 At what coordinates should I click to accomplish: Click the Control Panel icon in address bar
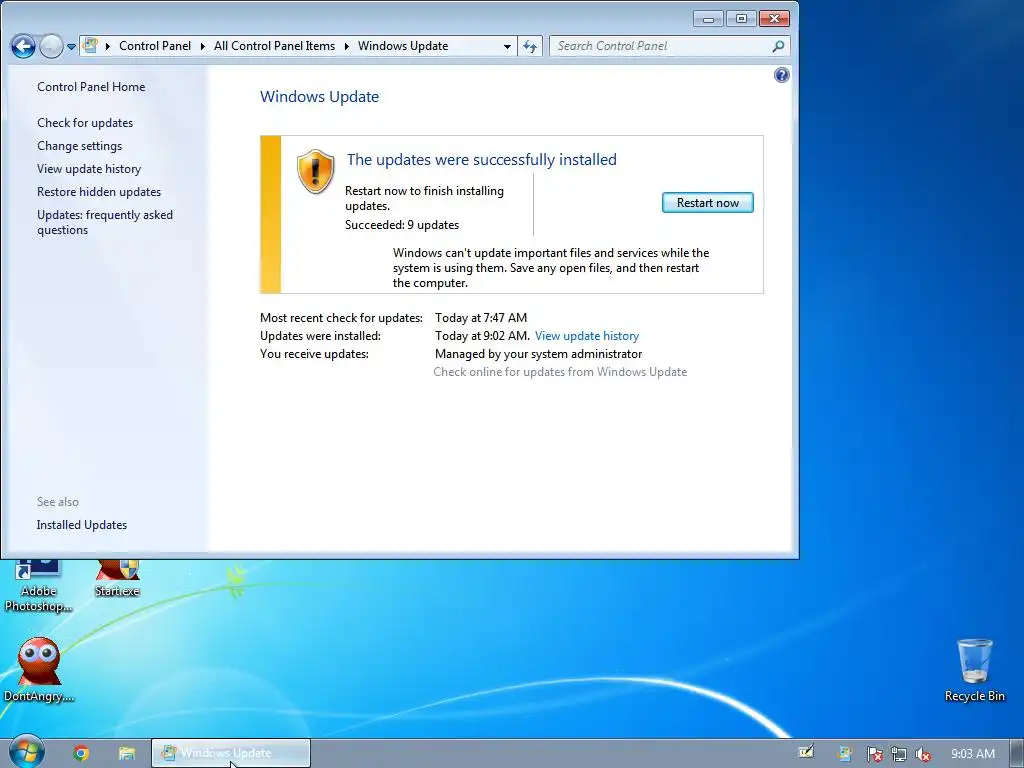click(x=91, y=46)
